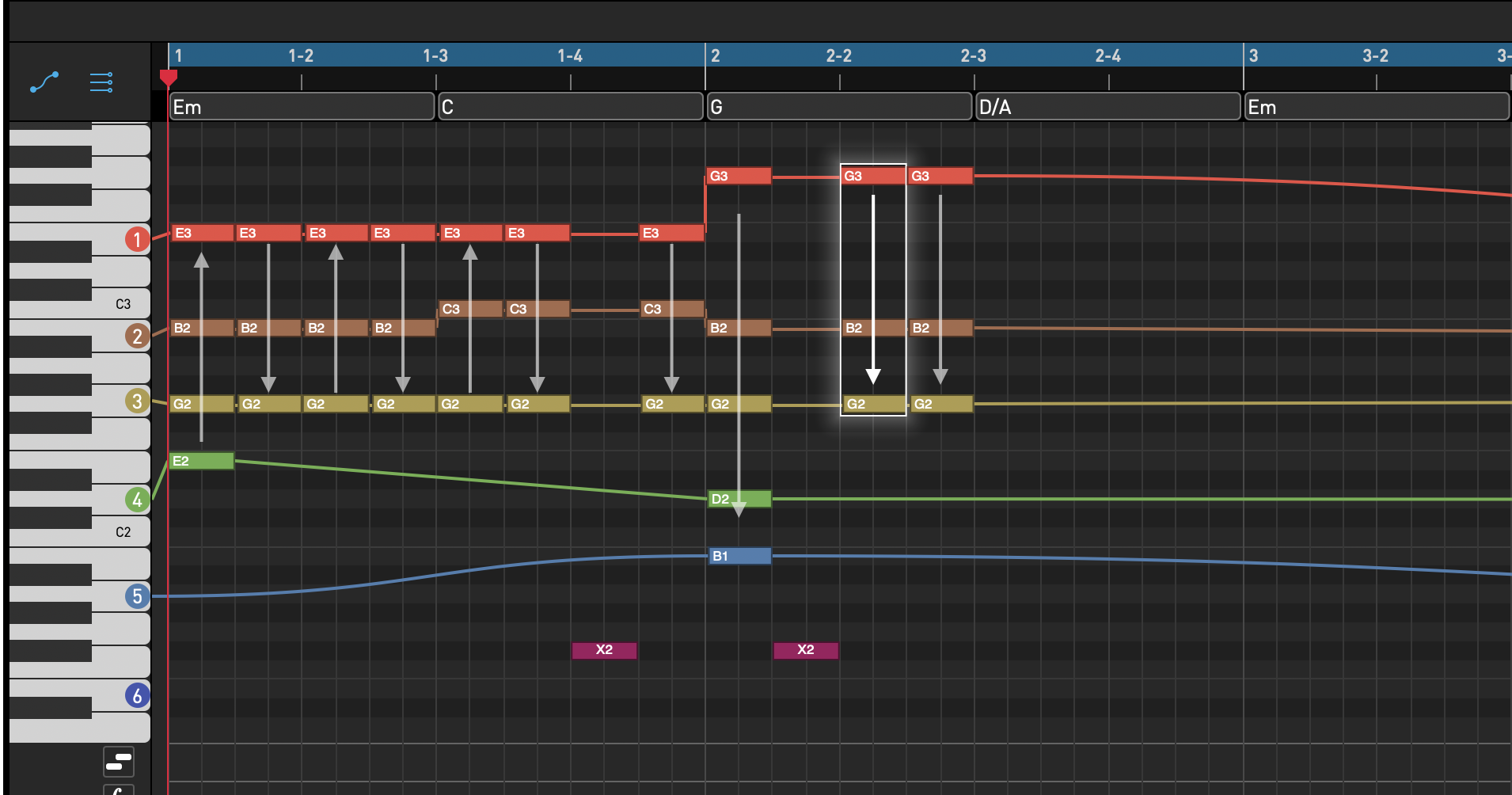
Task: Select the first X2 block near 1-4
Action: [x=604, y=650]
